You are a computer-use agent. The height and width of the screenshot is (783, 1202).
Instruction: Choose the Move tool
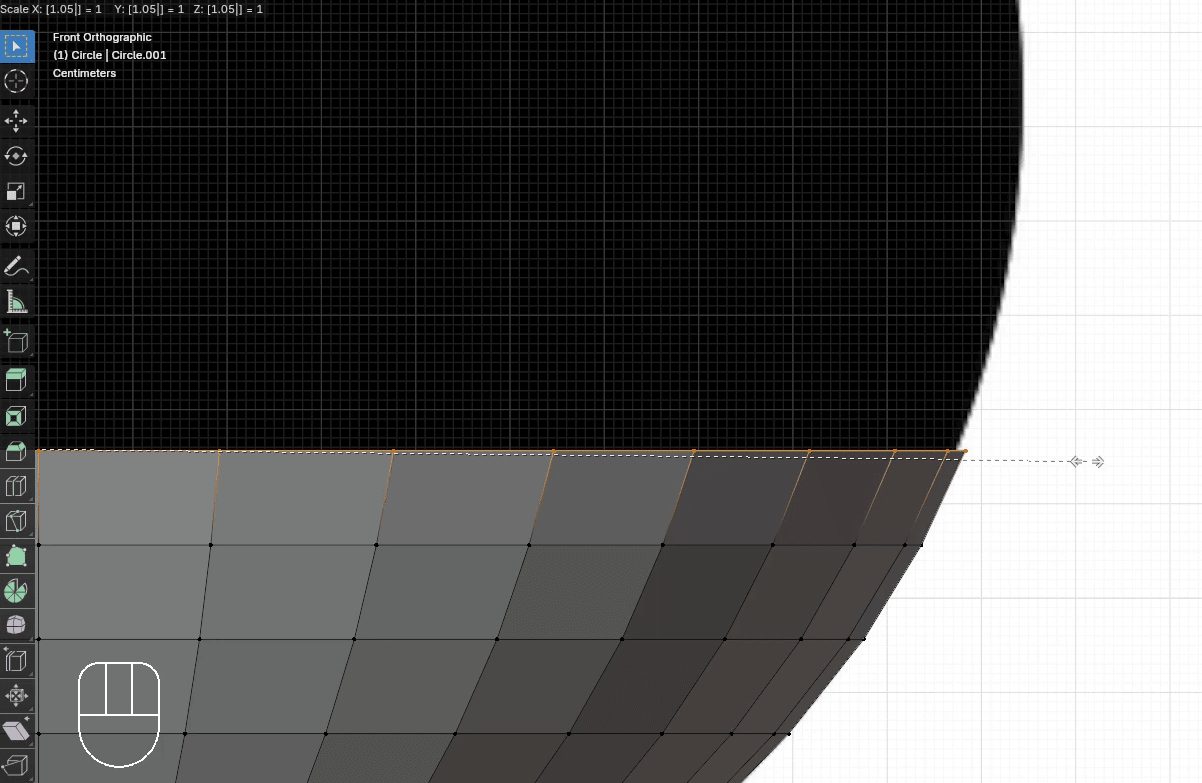pyautogui.click(x=17, y=121)
